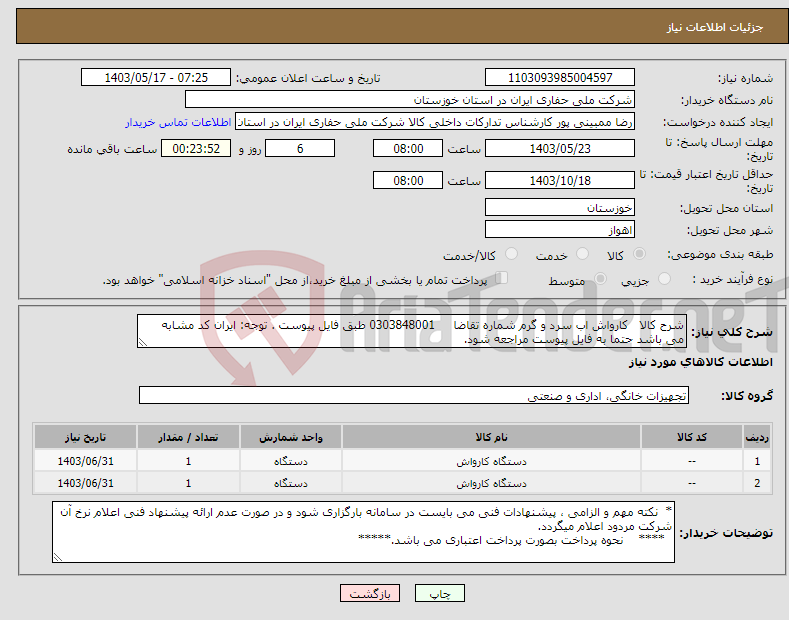The height and width of the screenshot is (620, 789).
Task: Click the date 1403/06/31 in row 1
Action: (x=86, y=461)
